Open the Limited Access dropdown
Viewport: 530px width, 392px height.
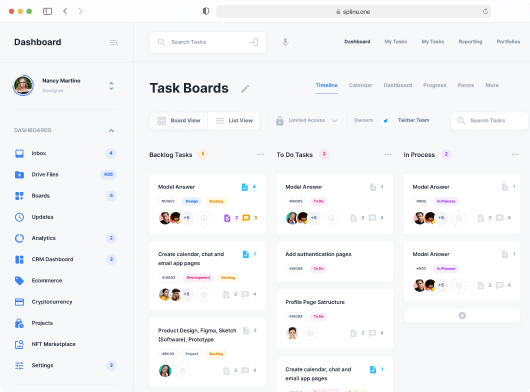(x=306, y=121)
